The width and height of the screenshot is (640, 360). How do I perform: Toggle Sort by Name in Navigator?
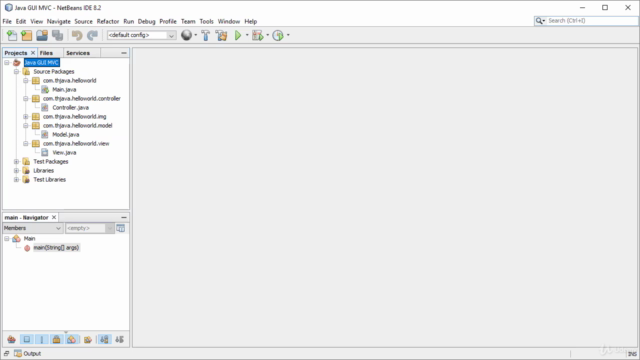[104, 340]
